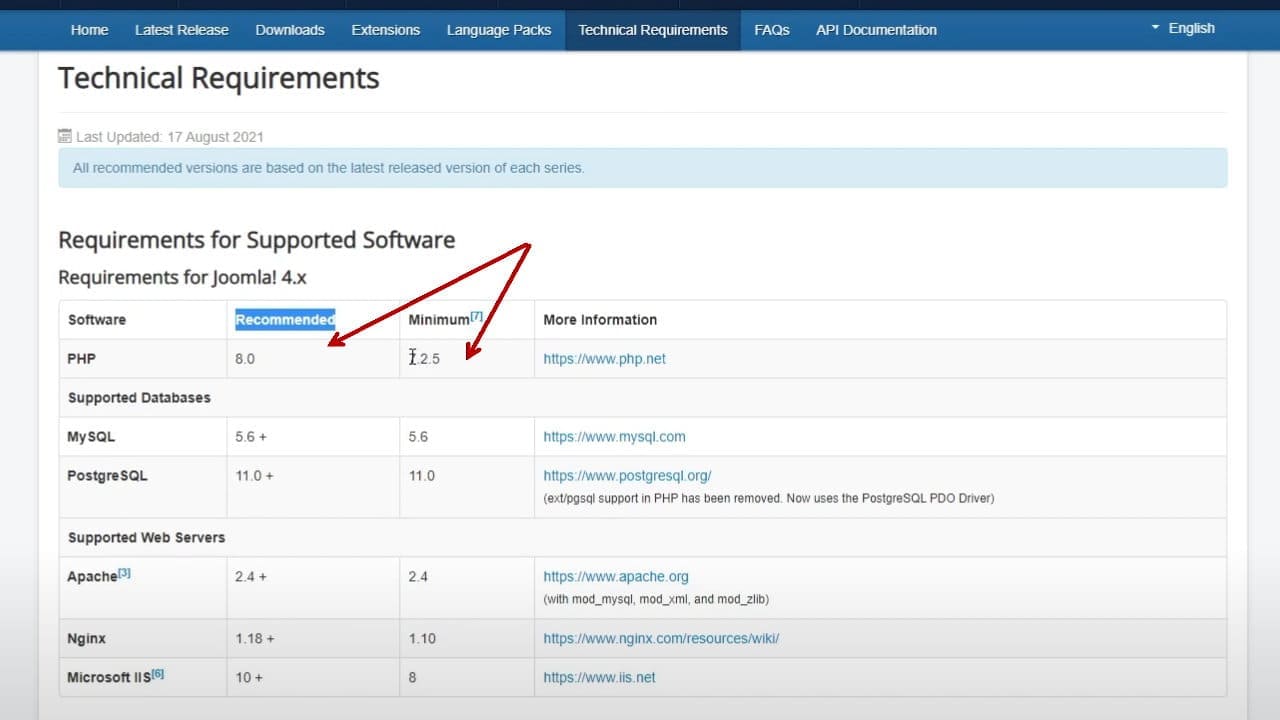This screenshot has width=1280, height=720.
Task: Click the Nginx row label
Action: point(86,638)
